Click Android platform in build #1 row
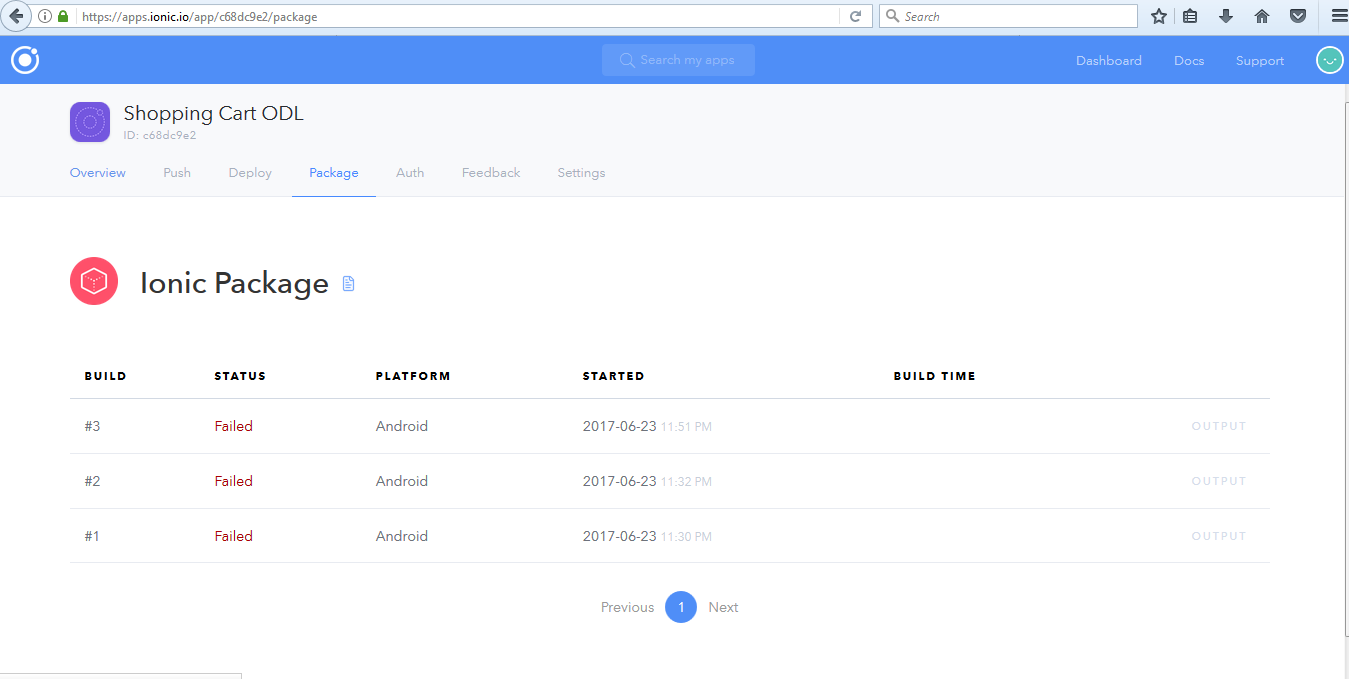 tap(402, 536)
